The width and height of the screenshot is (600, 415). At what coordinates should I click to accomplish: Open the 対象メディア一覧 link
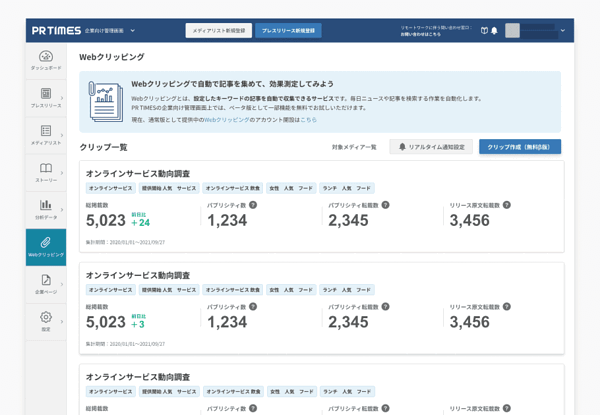354,147
